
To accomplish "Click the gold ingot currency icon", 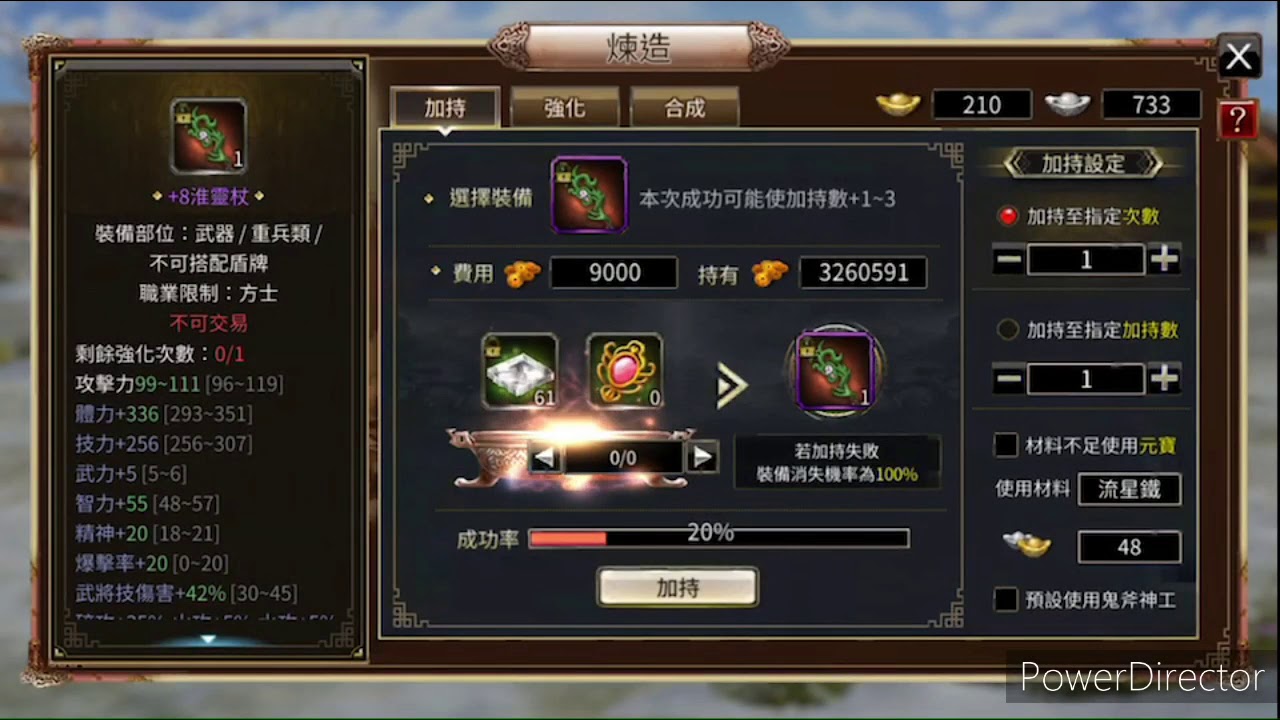I will point(898,104).
